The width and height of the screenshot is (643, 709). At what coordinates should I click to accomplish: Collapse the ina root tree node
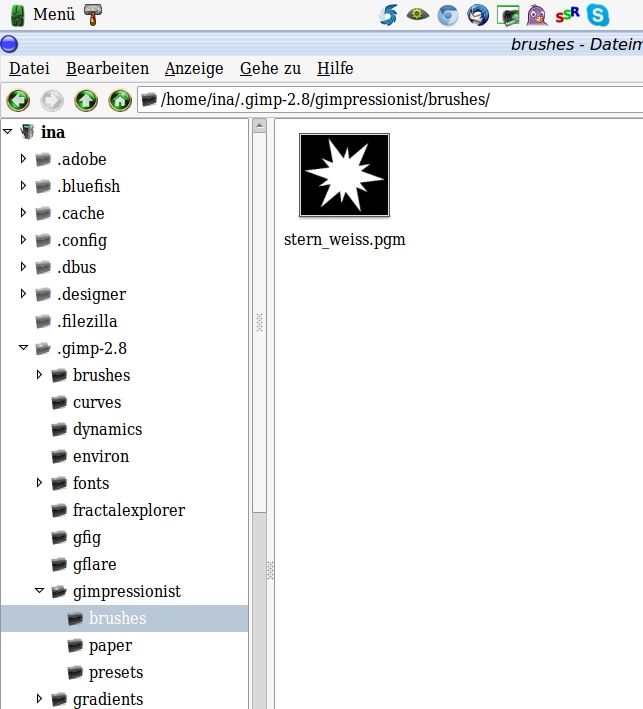click(x=7, y=132)
